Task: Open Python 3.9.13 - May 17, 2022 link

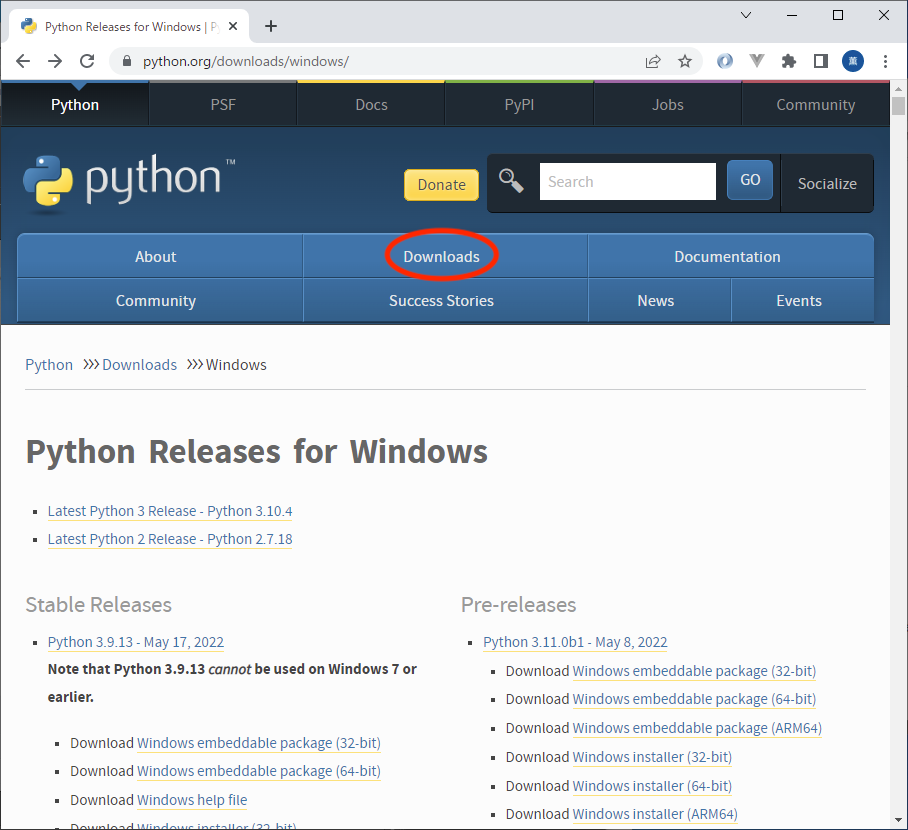Action: (136, 642)
